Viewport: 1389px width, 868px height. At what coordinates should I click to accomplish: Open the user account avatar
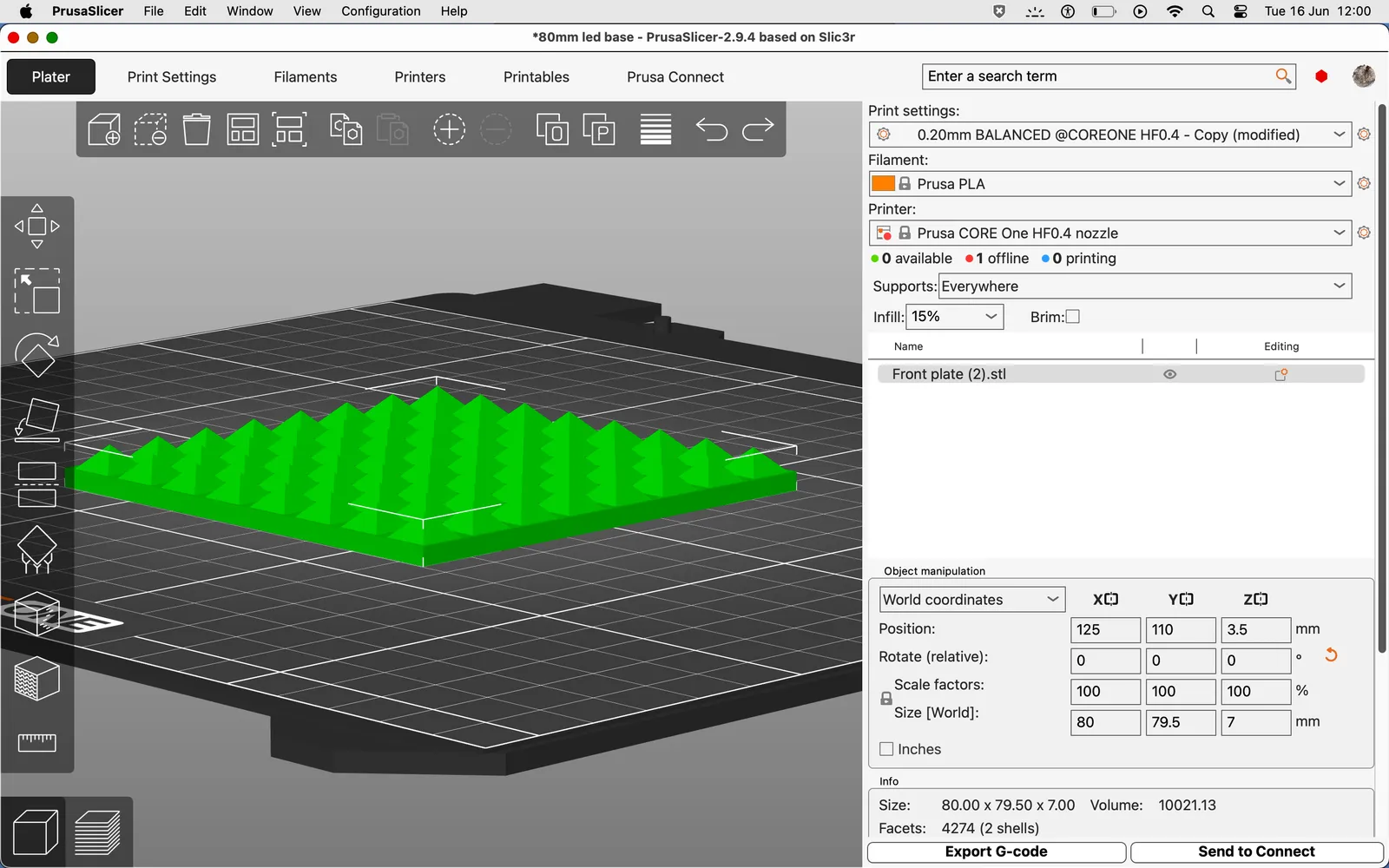[x=1364, y=76]
